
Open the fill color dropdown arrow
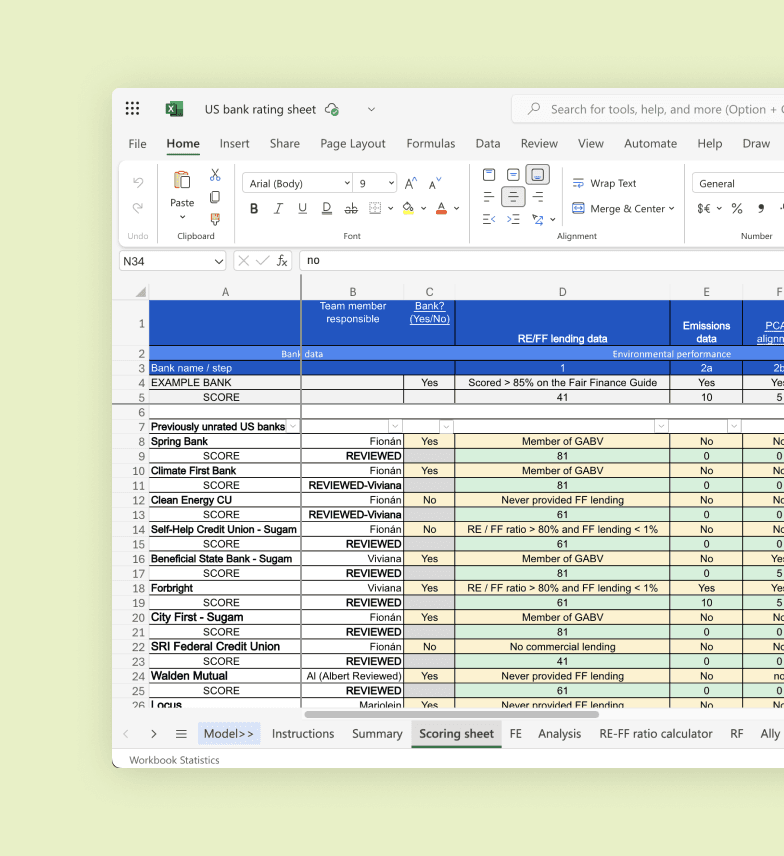[x=424, y=209]
